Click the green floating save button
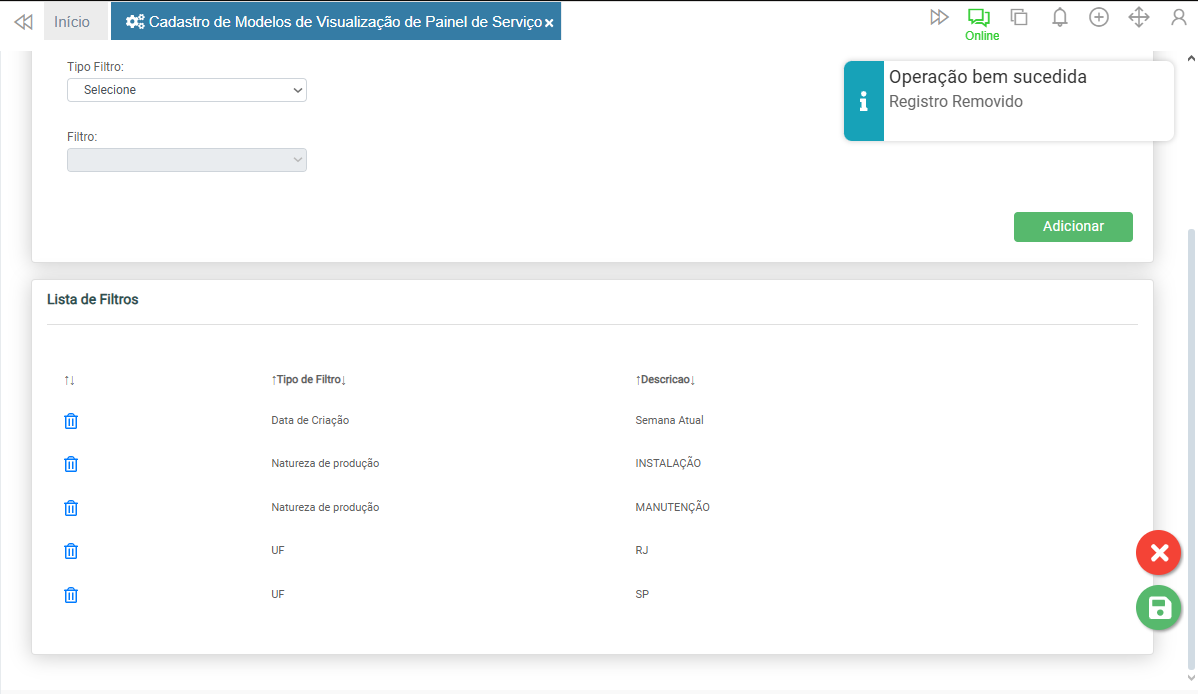The height and width of the screenshot is (694, 1198). pyautogui.click(x=1158, y=608)
